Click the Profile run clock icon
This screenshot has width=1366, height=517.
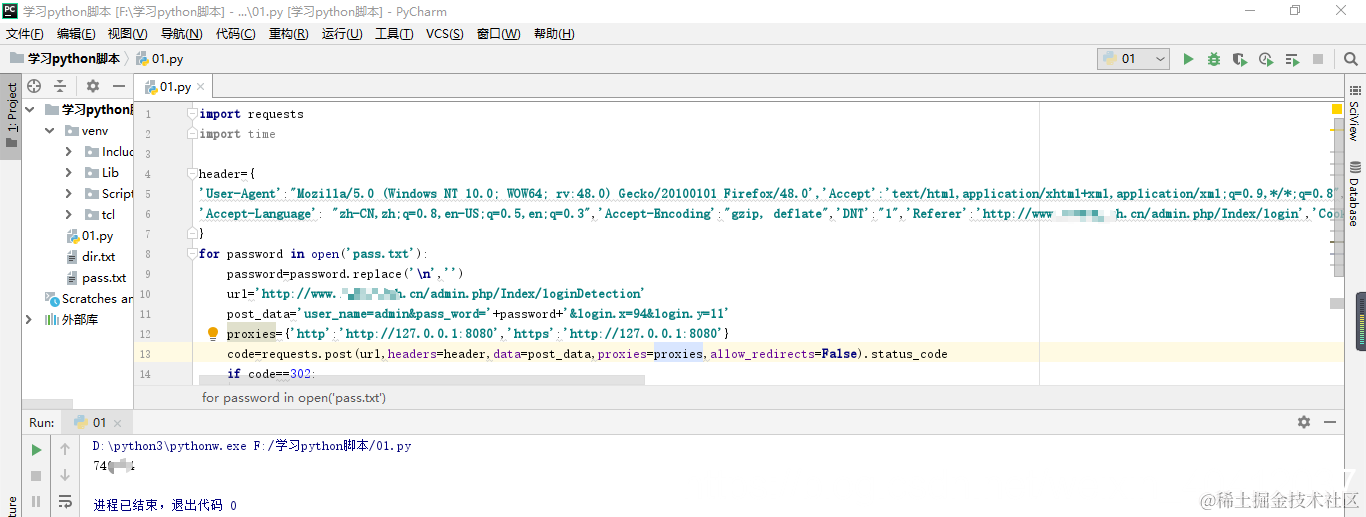coord(1266,59)
